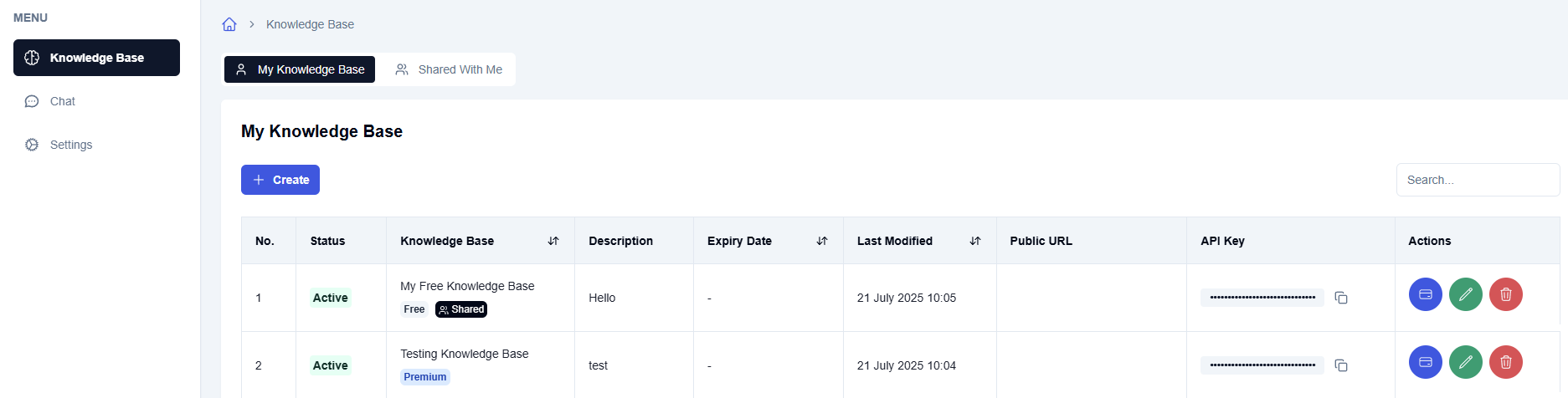The image size is (1568, 398).
Task: Click the Create button
Action: click(x=280, y=180)
